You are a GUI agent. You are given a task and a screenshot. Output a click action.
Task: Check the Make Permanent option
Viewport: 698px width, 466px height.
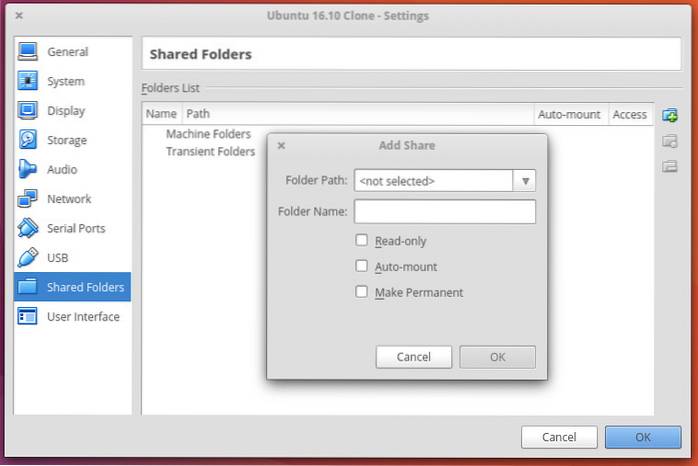click(x=362, y=292)
